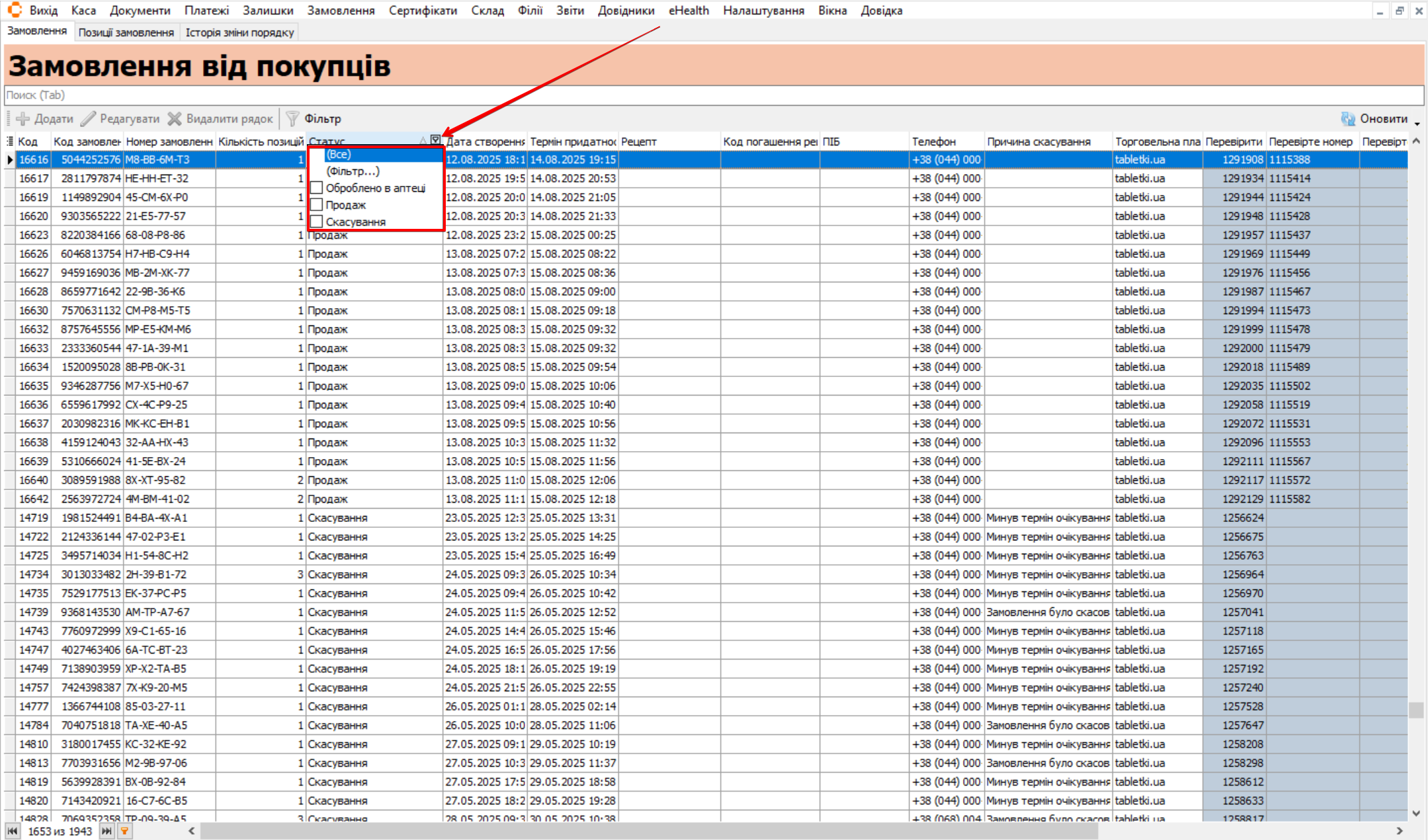Click the app logo icon in menu bar
This screenshot has width=1428, height=840.
(15, 10)
